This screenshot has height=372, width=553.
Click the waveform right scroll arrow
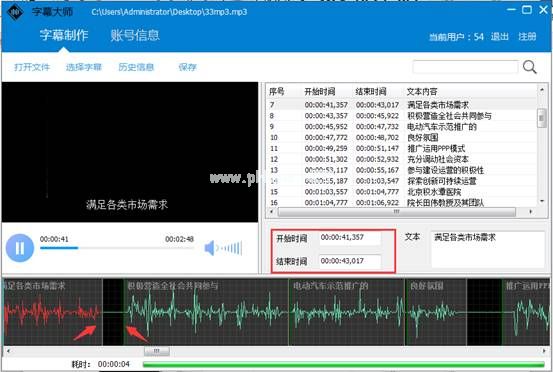pos(544,351)
